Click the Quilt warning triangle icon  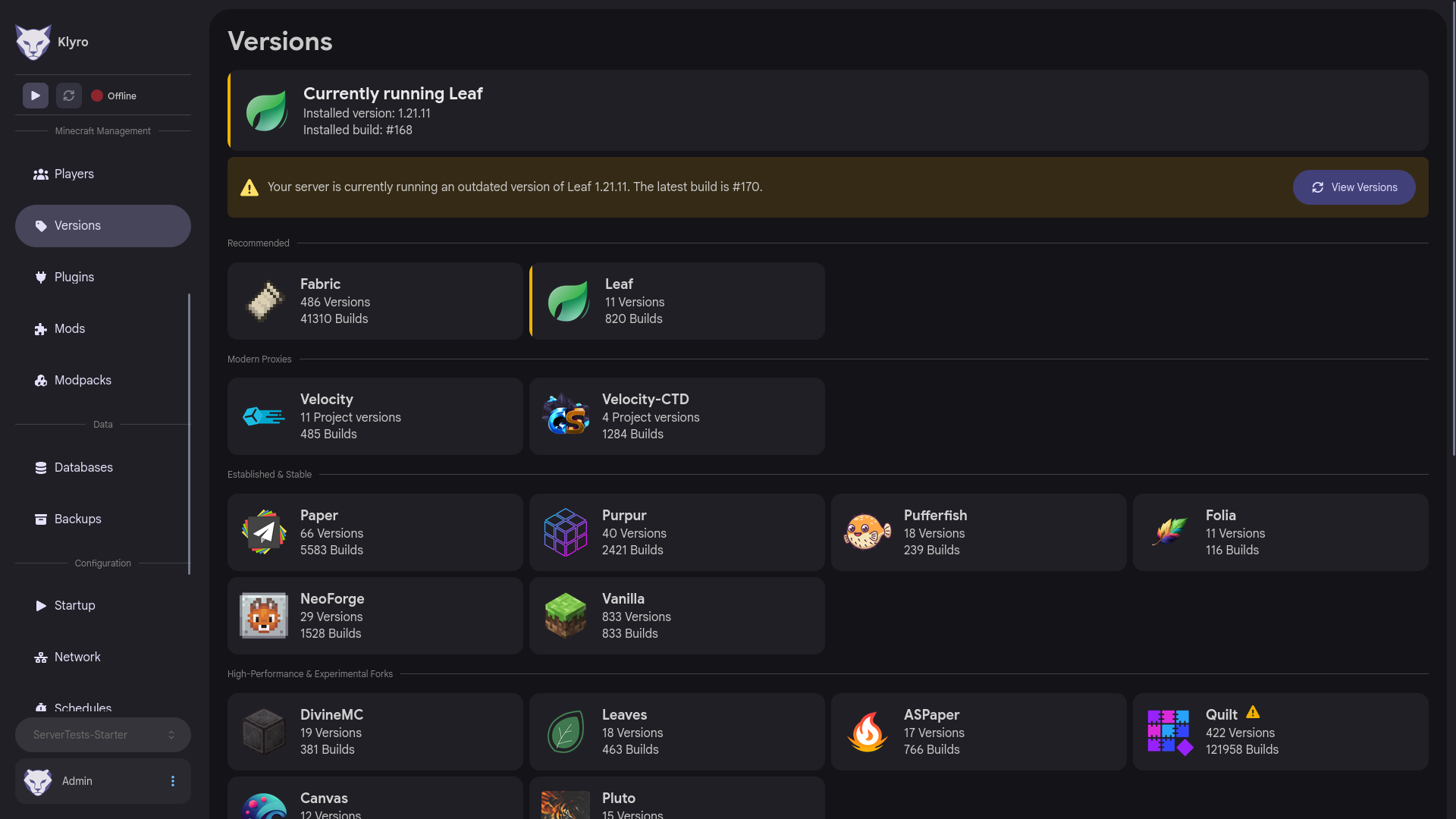click(x=1253, y=713)
